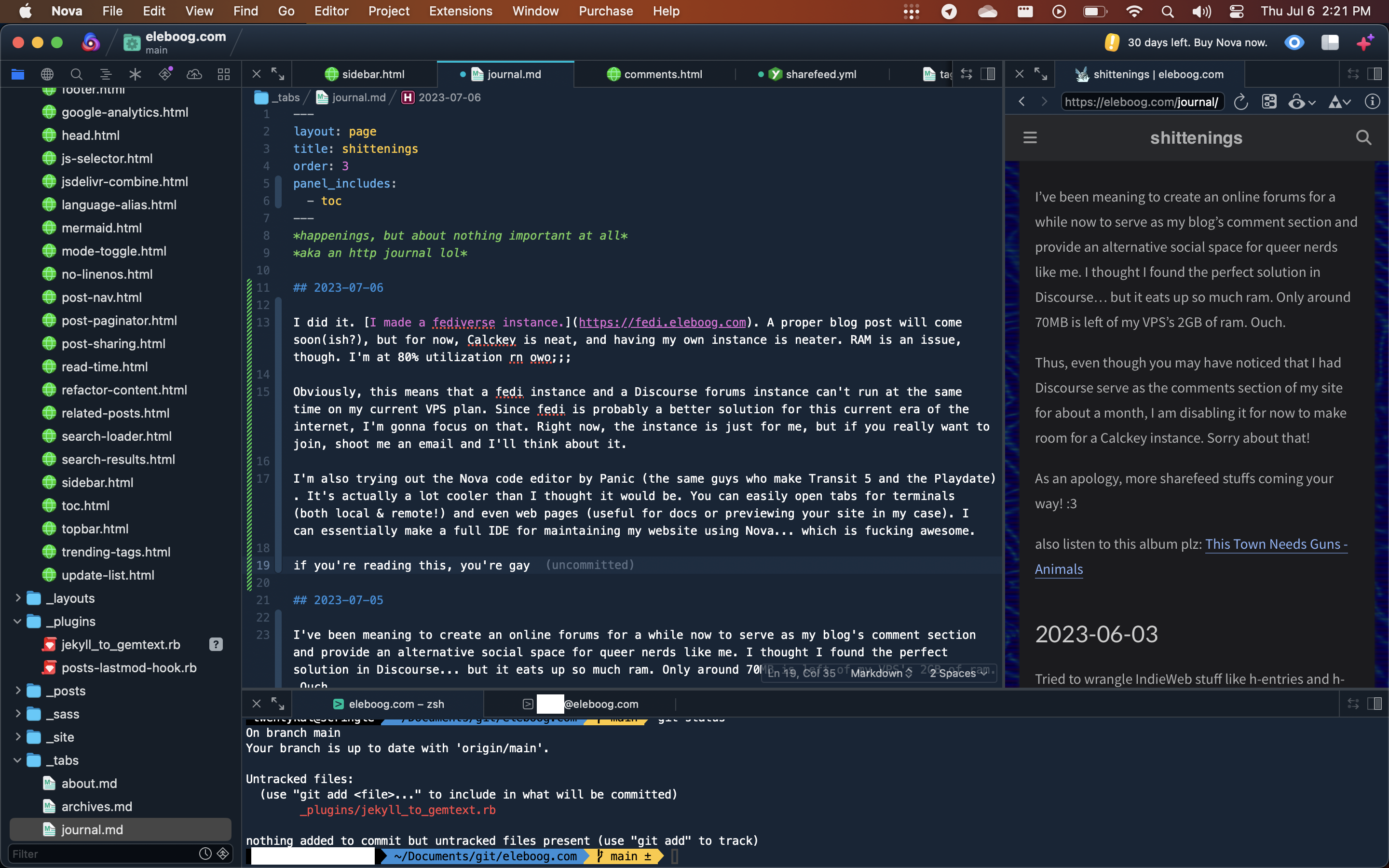Open the Markdown syntax selector
This screenshot has height=868, width=1389.
point(881,673)
